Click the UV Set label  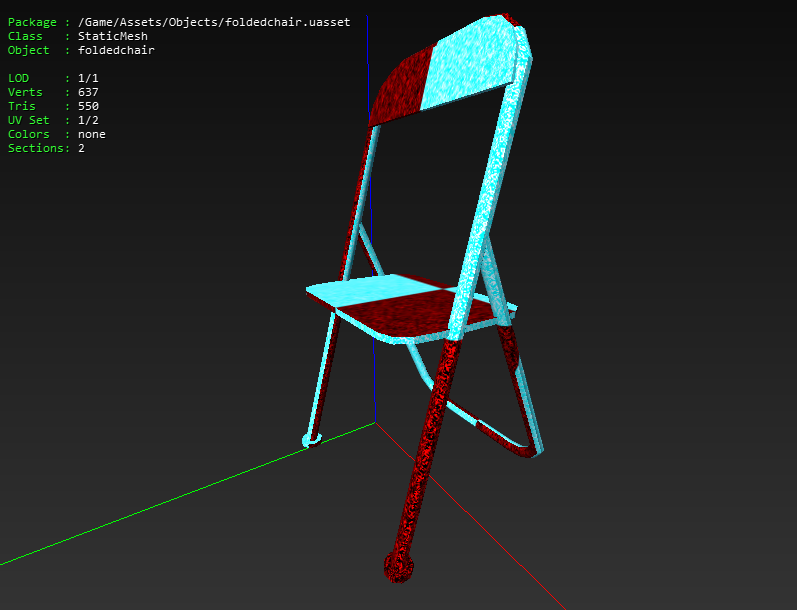28,120
